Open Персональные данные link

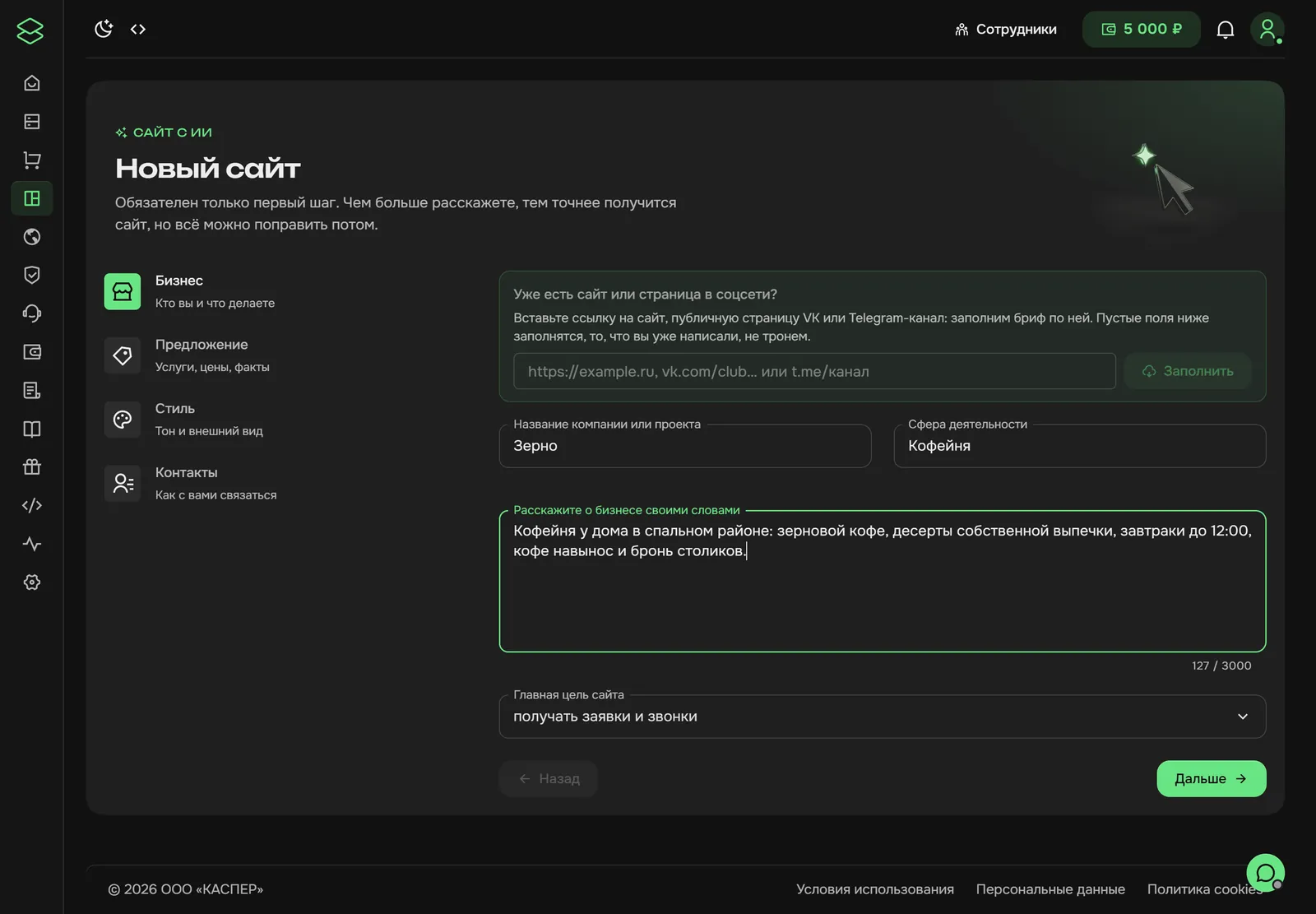1050,889
